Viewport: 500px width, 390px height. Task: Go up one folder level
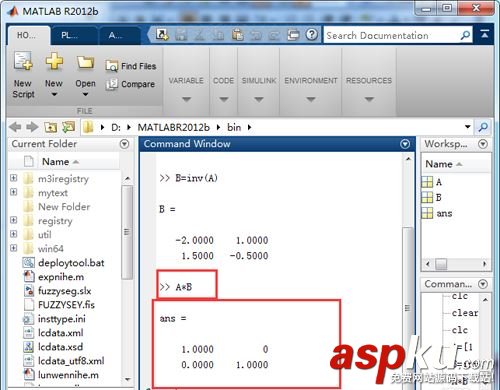tap(51, 127)
